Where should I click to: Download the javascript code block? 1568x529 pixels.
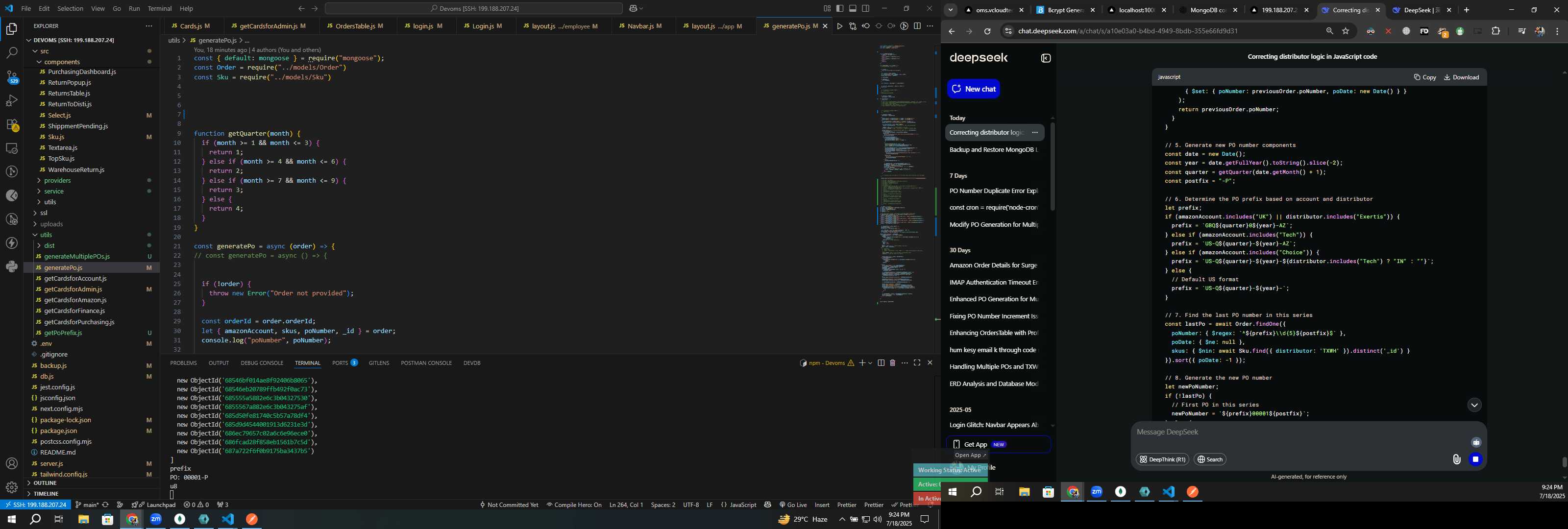click(x=1462, y=77)
